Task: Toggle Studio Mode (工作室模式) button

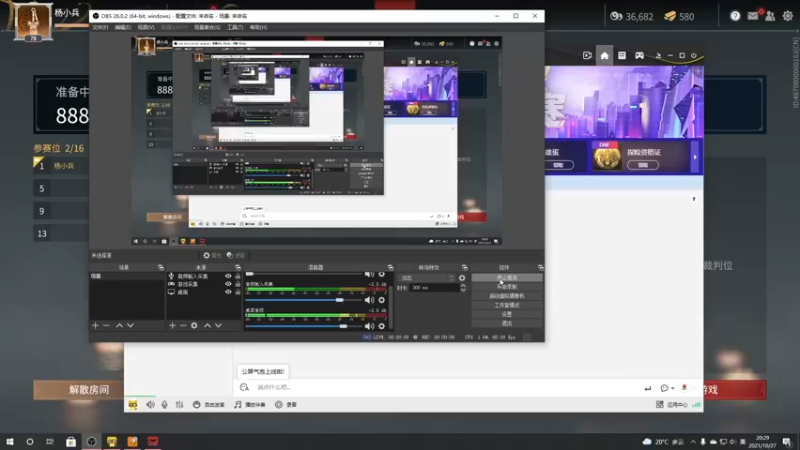Action: tap(507, 305)
